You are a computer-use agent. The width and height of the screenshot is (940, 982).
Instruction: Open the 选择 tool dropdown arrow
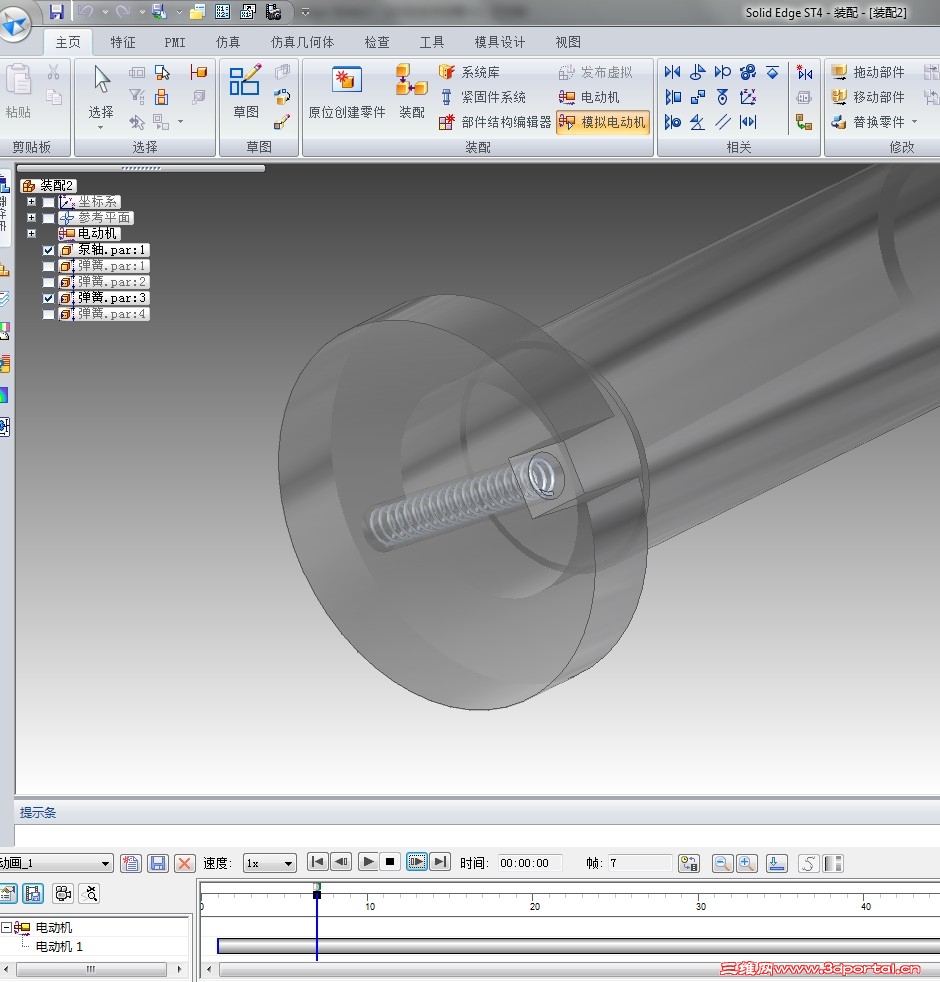tap(101, 128)
